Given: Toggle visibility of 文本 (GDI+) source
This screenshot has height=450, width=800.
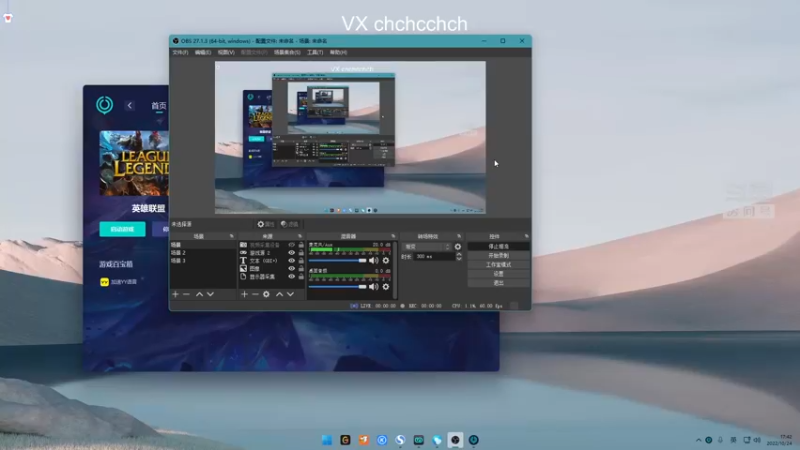Looking at the screenshot, I should (291, 261).
